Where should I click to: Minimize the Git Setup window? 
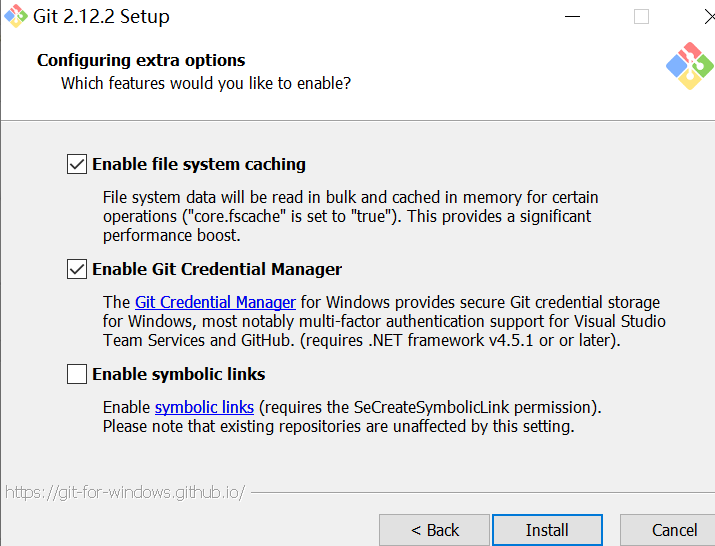click(x=572, y=17)
